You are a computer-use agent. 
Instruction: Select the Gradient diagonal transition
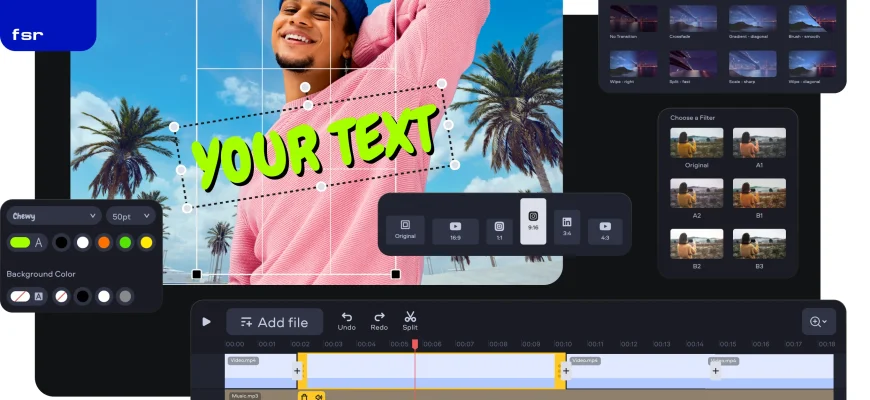tap(752, 18)
